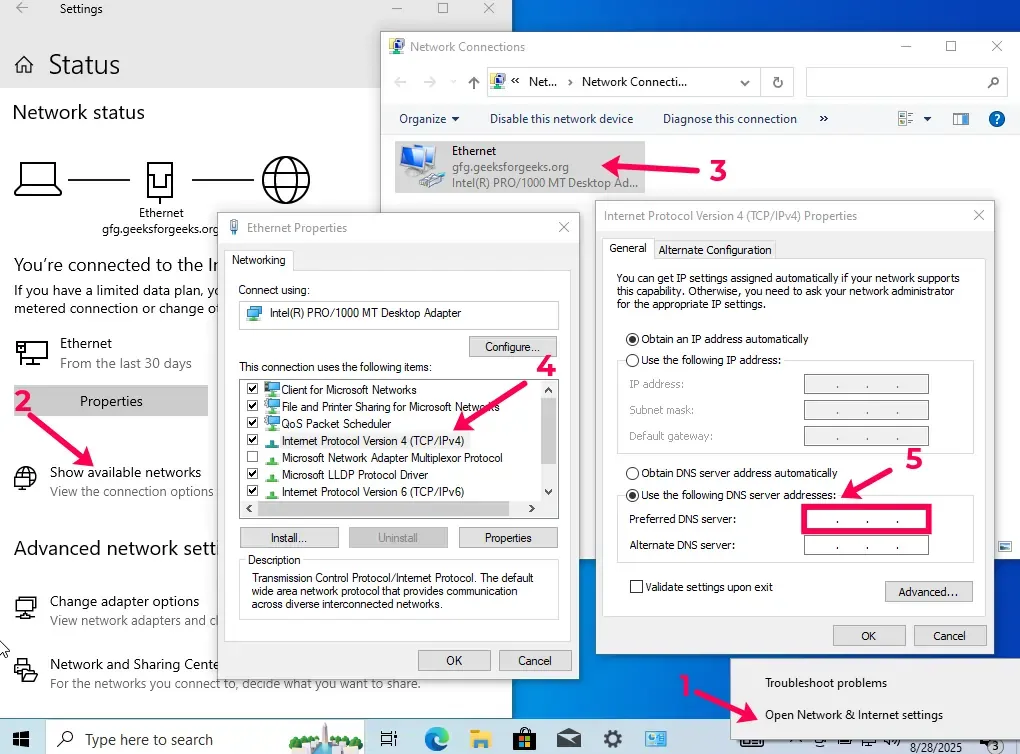Toggle File and Printer Sharing checkbox
This screenshot has width=1020, height=754.
pyautogui.click(x=252, y=406)
